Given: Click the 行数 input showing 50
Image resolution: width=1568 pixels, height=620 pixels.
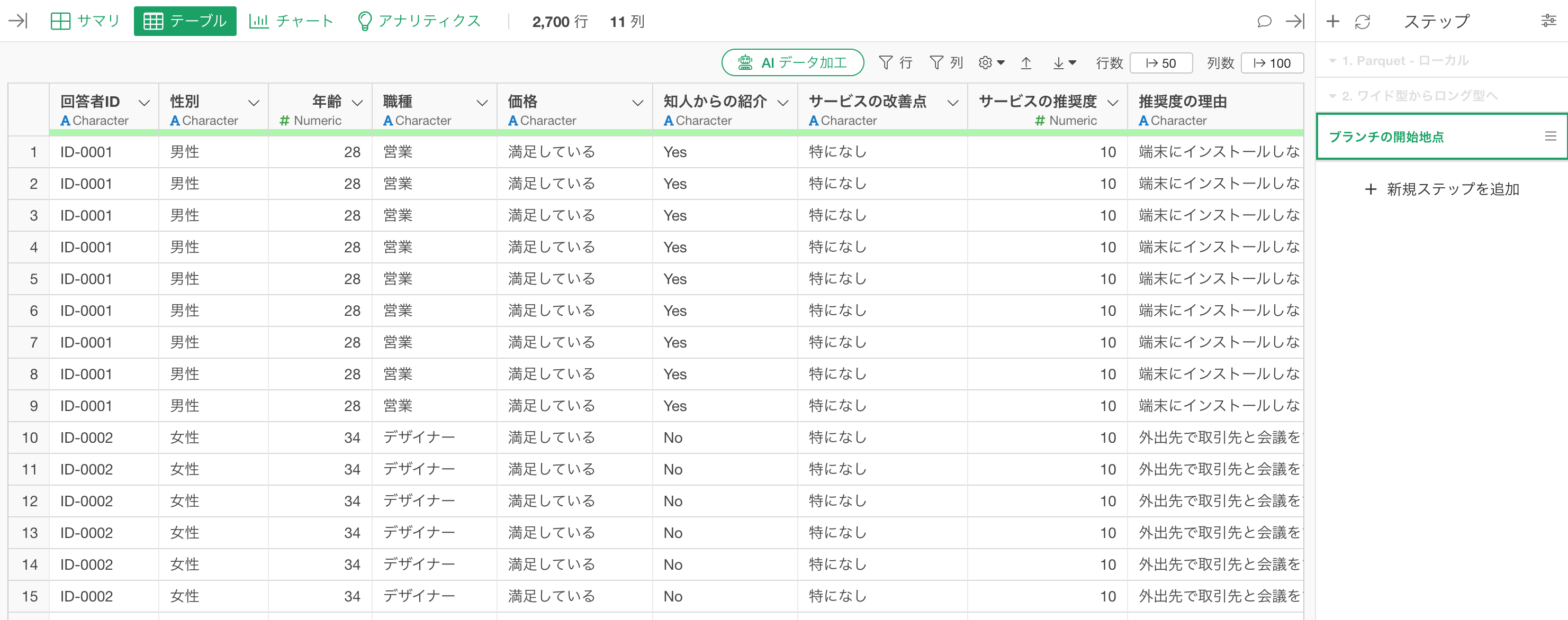Looking at the screenshot, I should (x=1160, y=63).
